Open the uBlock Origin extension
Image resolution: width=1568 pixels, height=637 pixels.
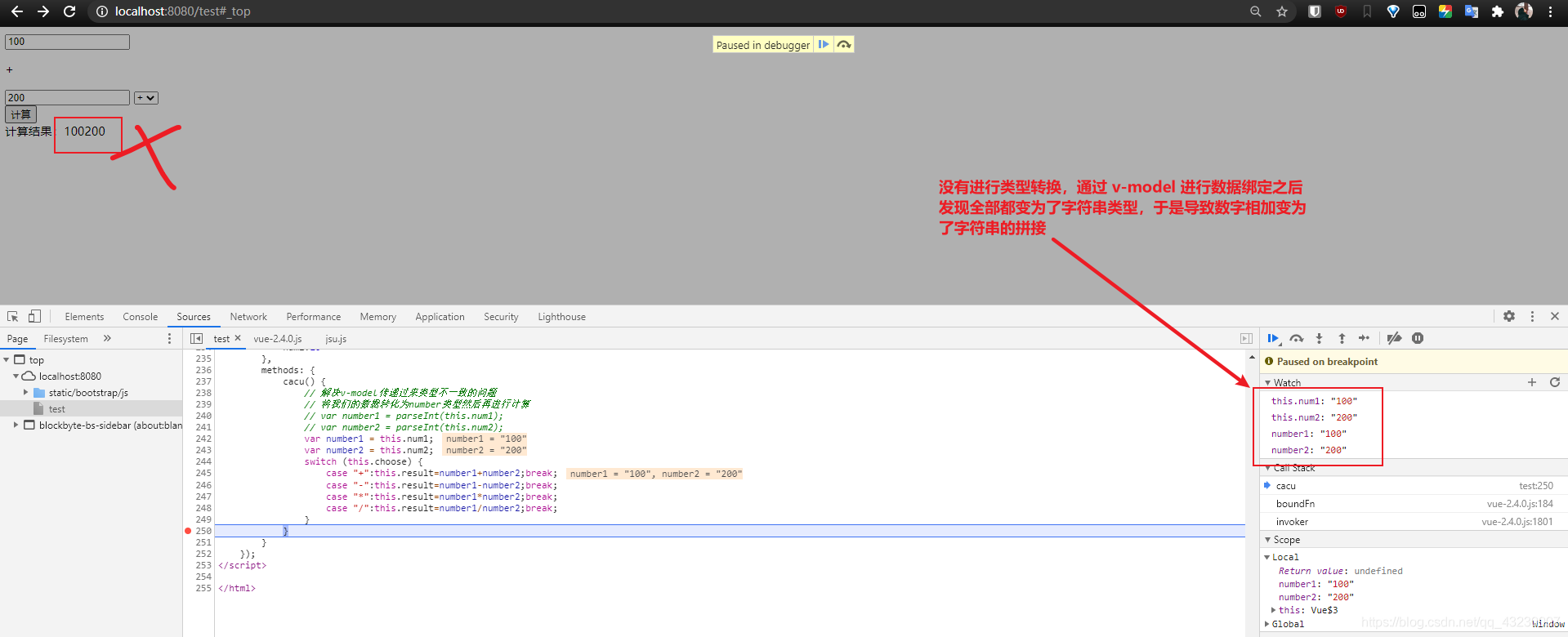(1341, 11)
